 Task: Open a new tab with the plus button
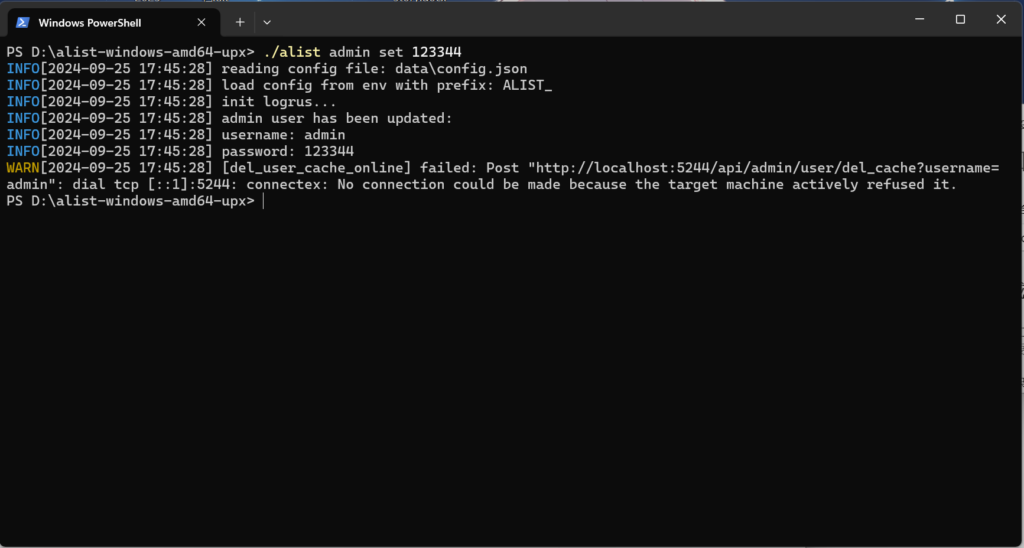pyautogui.click(x=240, y=22)
